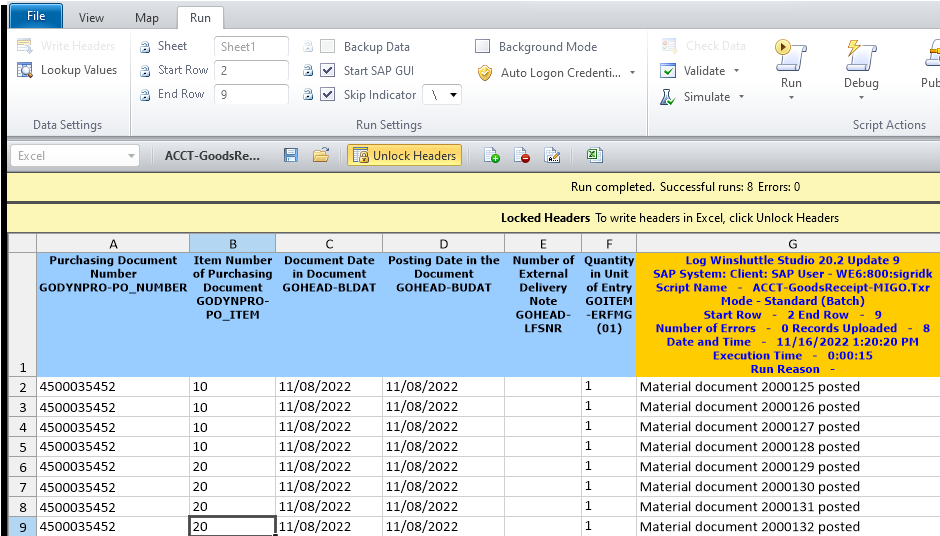Click the remove row icon with red minus
Image resolution: width=940 pixels, height=536 pixels.
click(521, 155)
